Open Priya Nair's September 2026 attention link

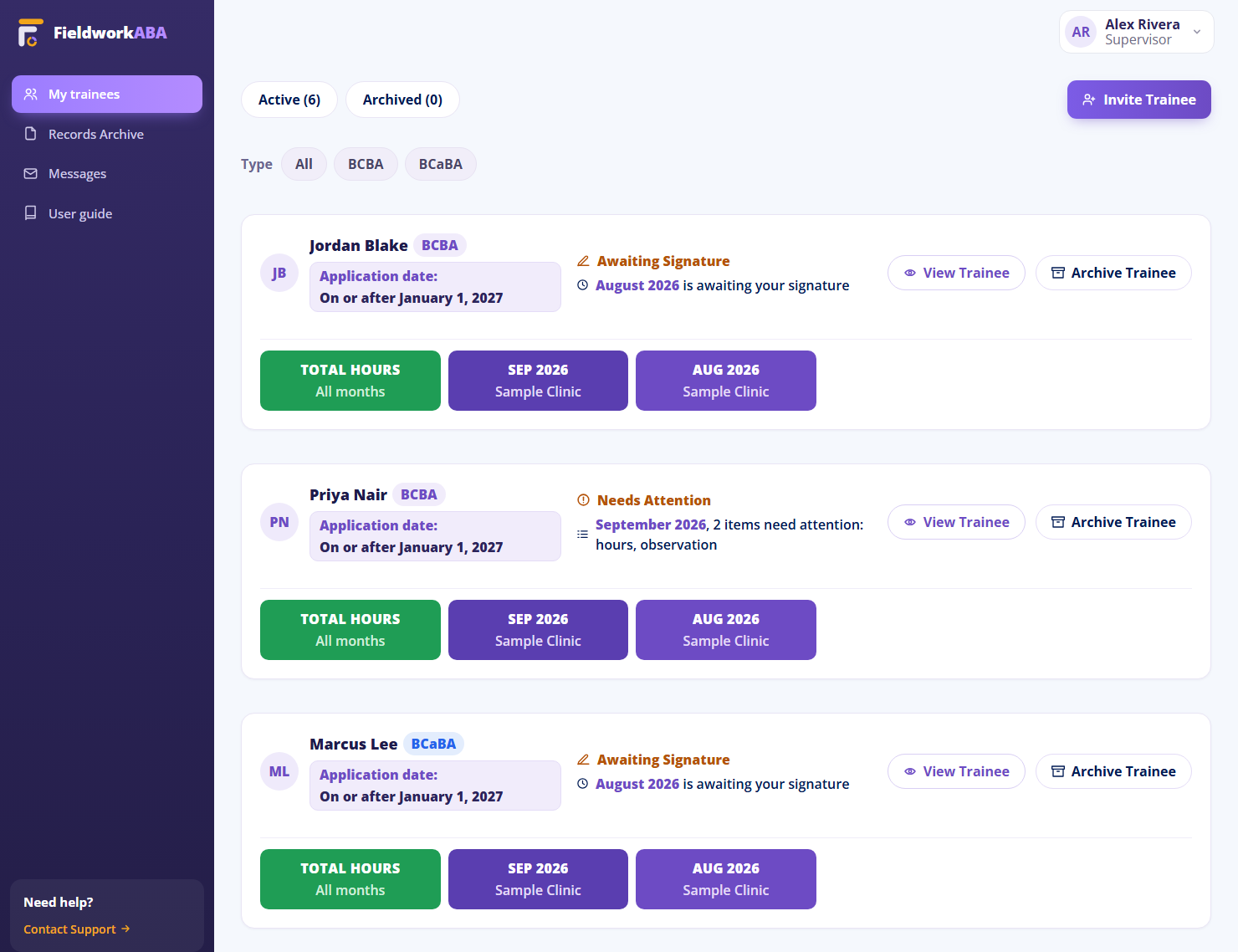651,525
